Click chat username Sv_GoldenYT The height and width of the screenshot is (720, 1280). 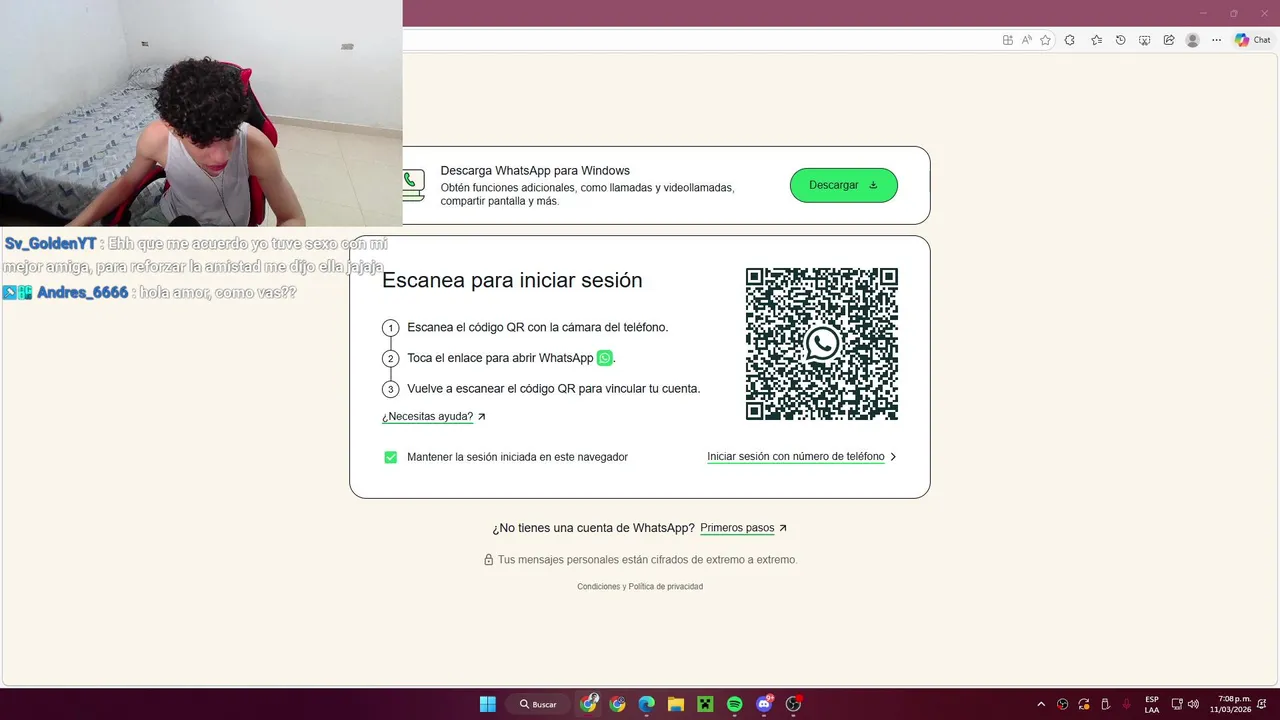pos(51,244)
